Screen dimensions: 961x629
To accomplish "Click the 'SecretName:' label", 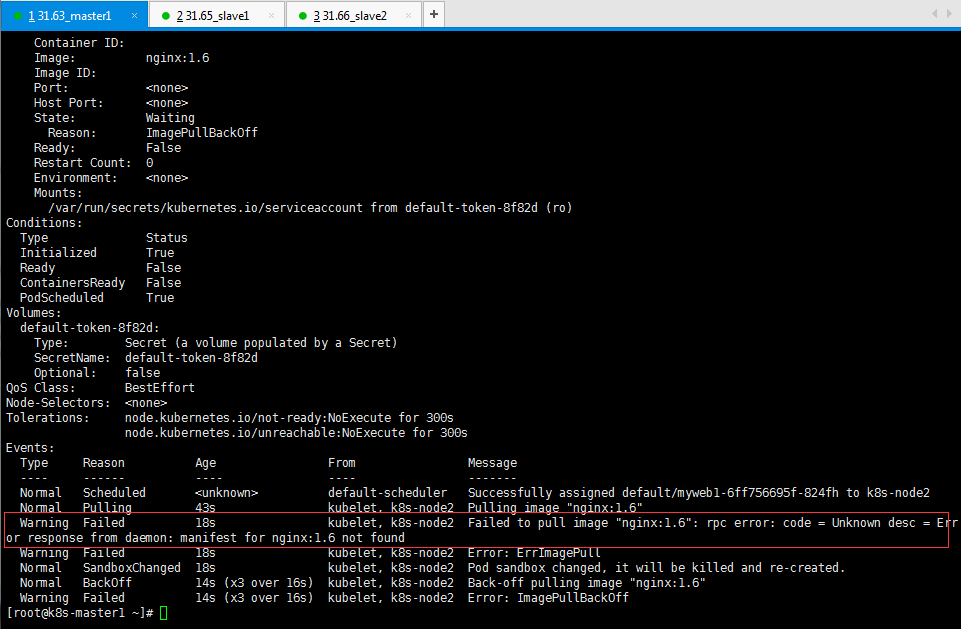I will pos(72,357).
